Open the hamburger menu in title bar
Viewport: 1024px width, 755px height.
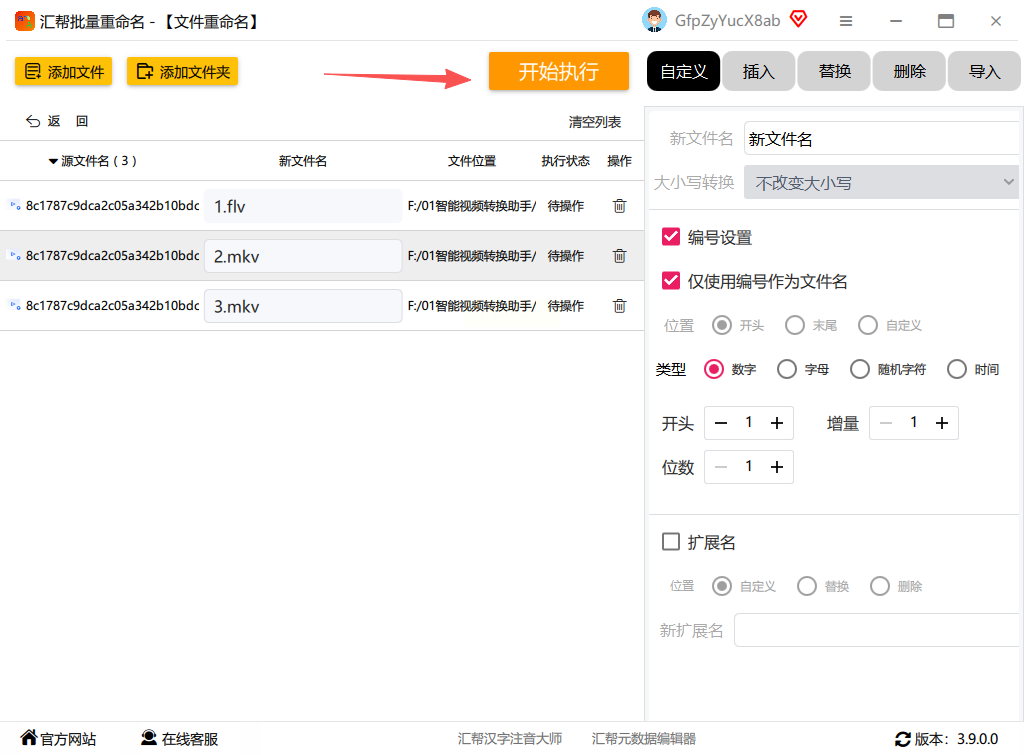tap(846, 21)
